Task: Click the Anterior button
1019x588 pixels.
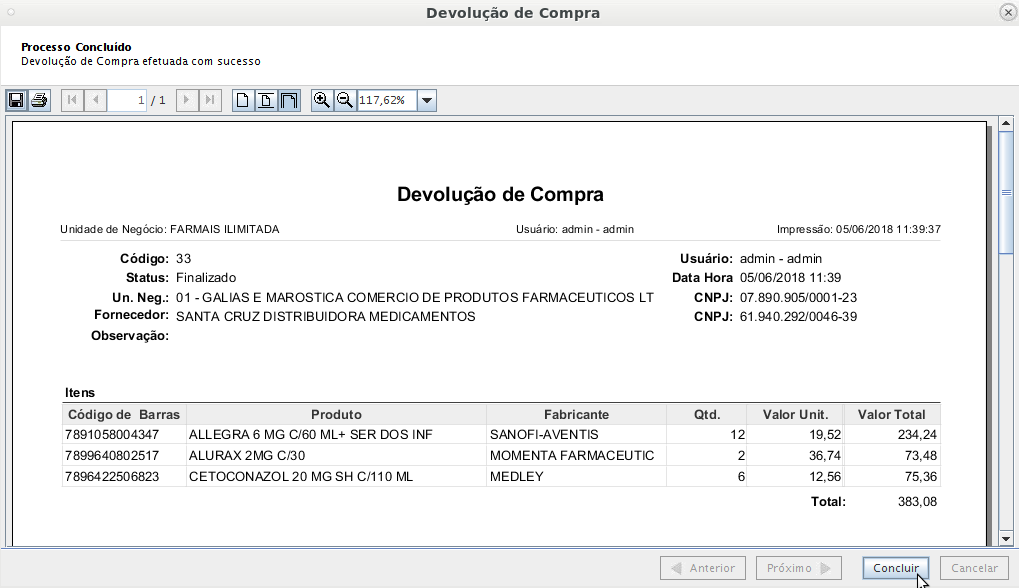Action: 703,568
